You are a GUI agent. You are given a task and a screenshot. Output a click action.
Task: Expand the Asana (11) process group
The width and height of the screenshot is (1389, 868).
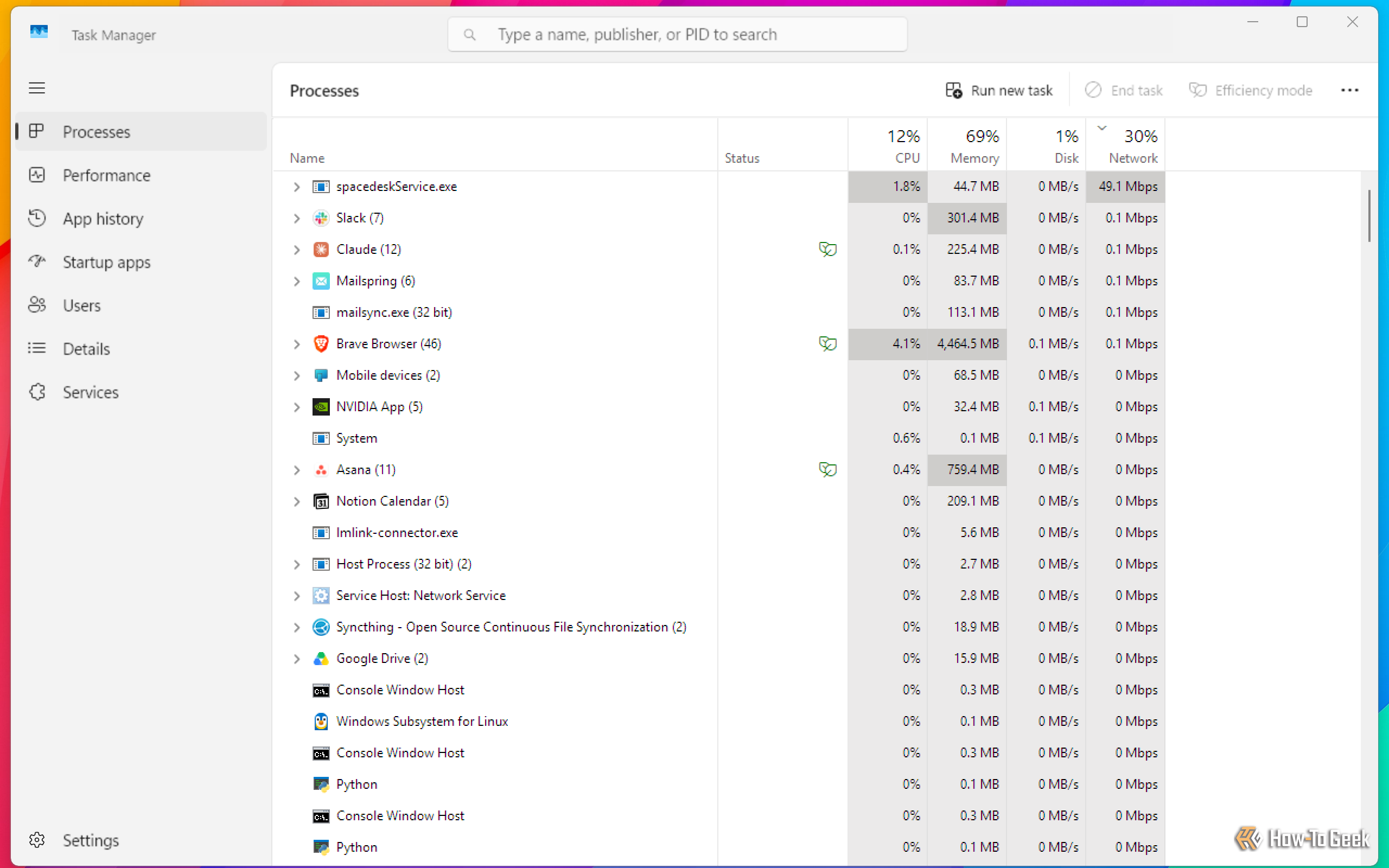pyautogui.click(x=297, y=471)
